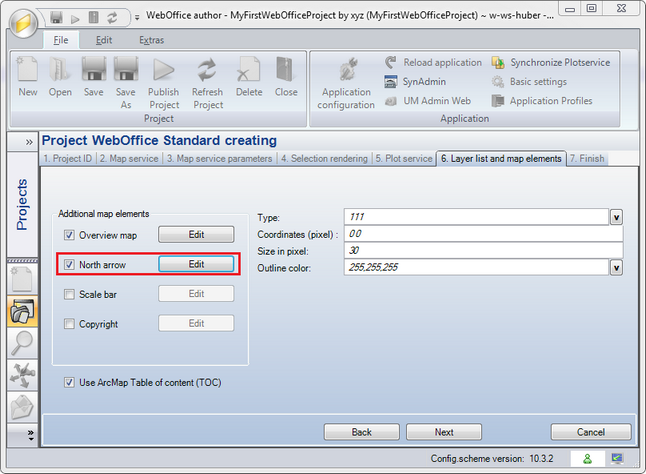The width and height of the screenshot is (646, 474).
Task: Click the Size in pixel field
Action: pyautogui.click(x=483, y=250)
